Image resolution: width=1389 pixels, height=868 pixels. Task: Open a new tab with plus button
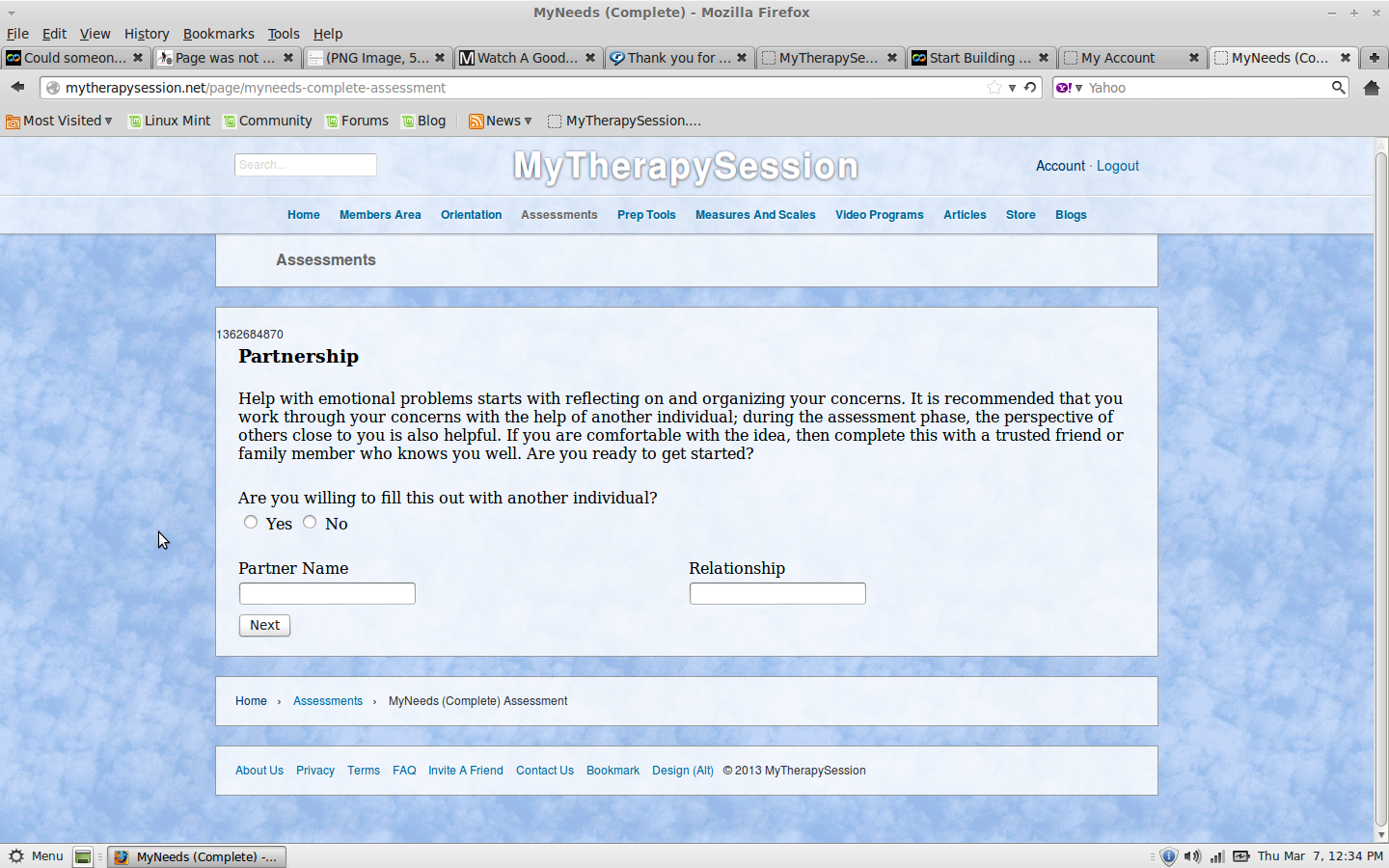pos(1374,58)
